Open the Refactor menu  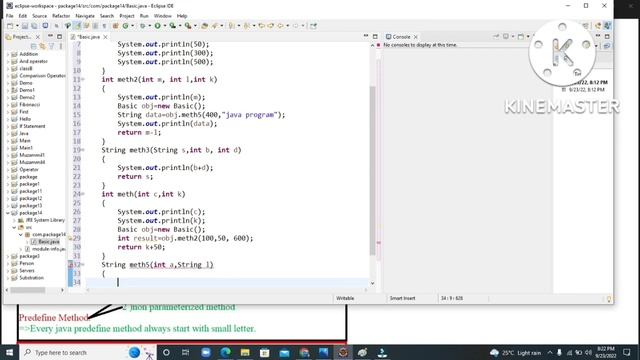tap(61, 16)
